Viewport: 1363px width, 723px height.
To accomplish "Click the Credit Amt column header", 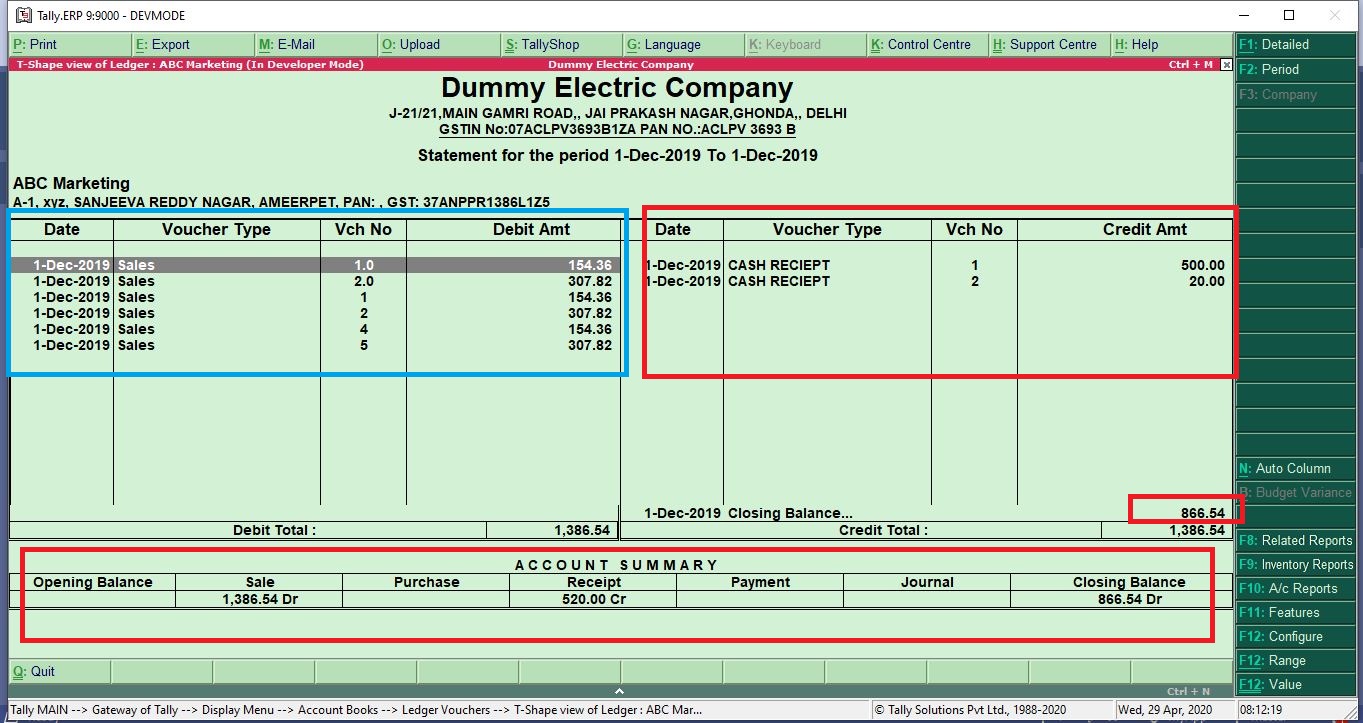I will coord(1145,229).
